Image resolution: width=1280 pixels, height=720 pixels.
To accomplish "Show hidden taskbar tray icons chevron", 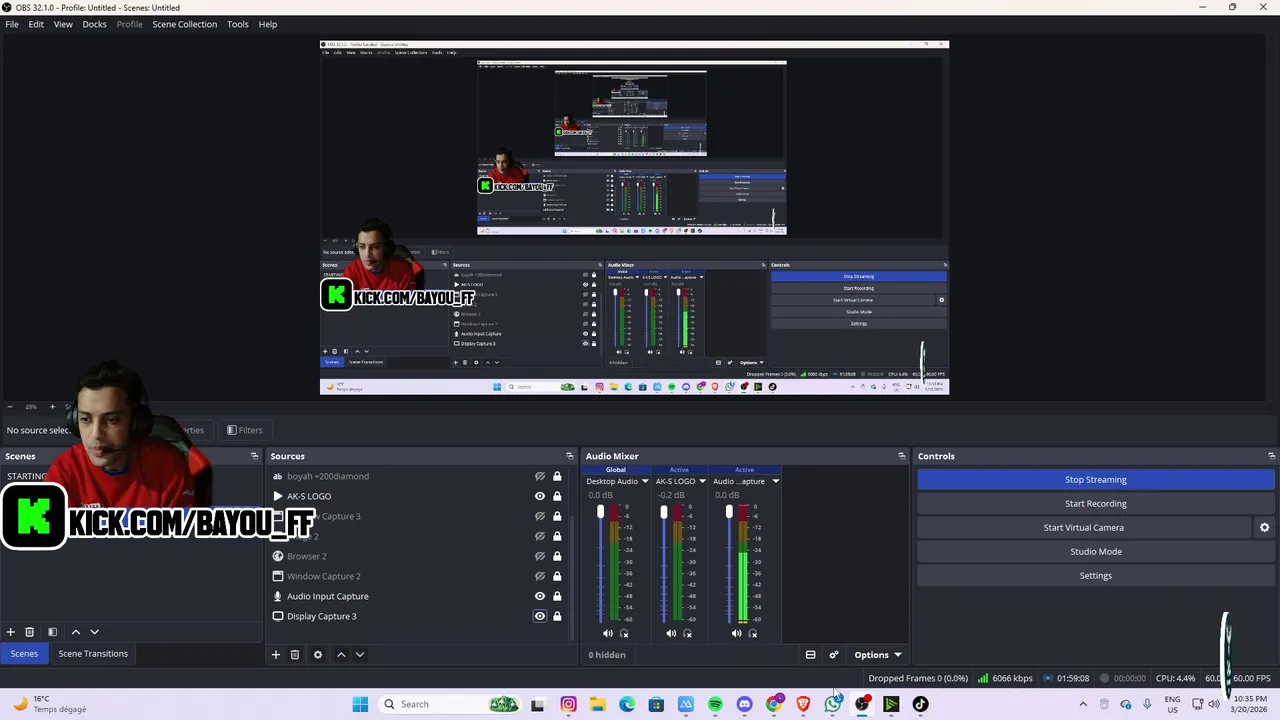I will 1083,704.
